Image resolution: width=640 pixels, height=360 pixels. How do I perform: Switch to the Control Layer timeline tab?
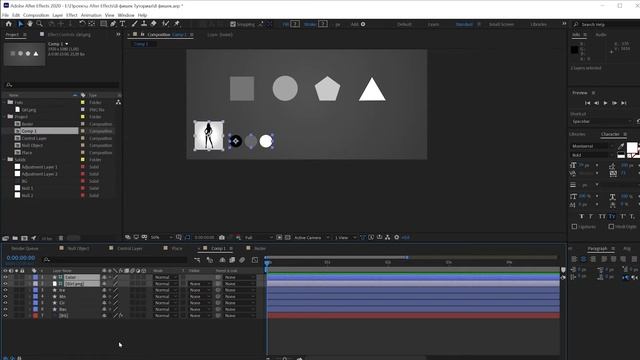(129, 248)
